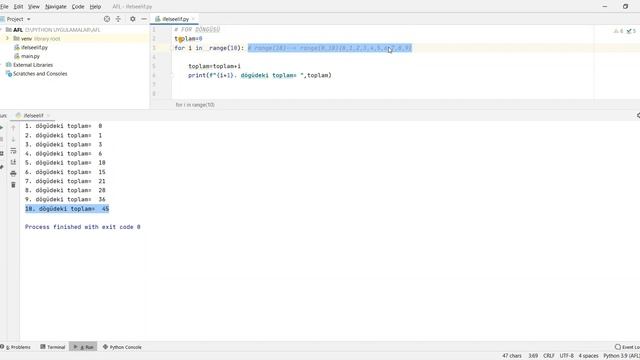
Task: Open the Python Console tool window
Action: click(x=122, y=347)
